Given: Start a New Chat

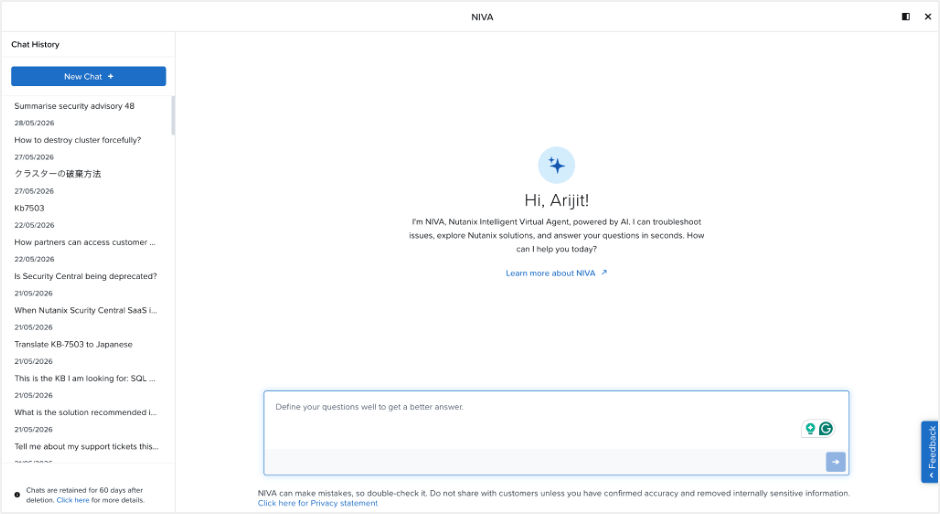Looking at the screenshot, I should tap(89, 76).
